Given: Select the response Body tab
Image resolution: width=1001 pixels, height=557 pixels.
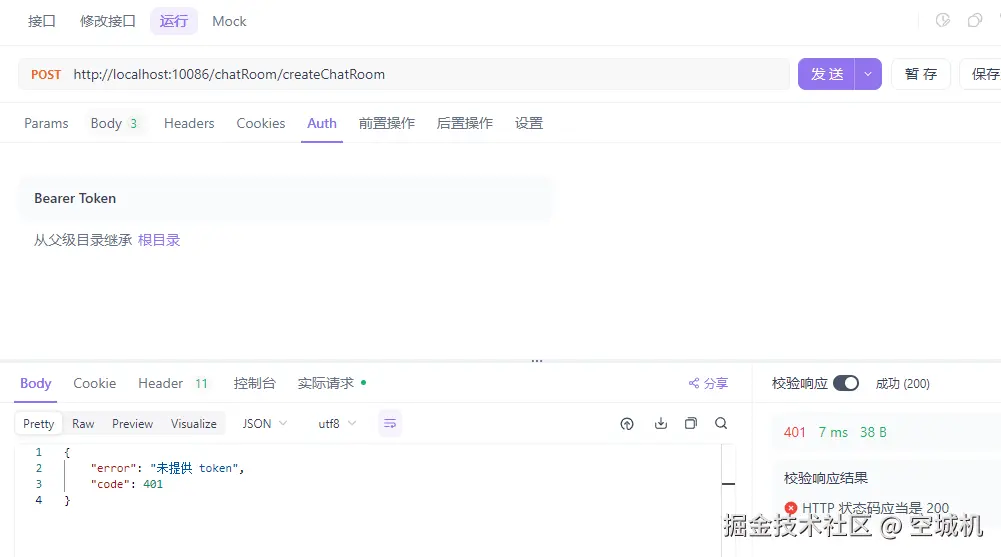Looking at the screenshot, I should tap(35, 383).
